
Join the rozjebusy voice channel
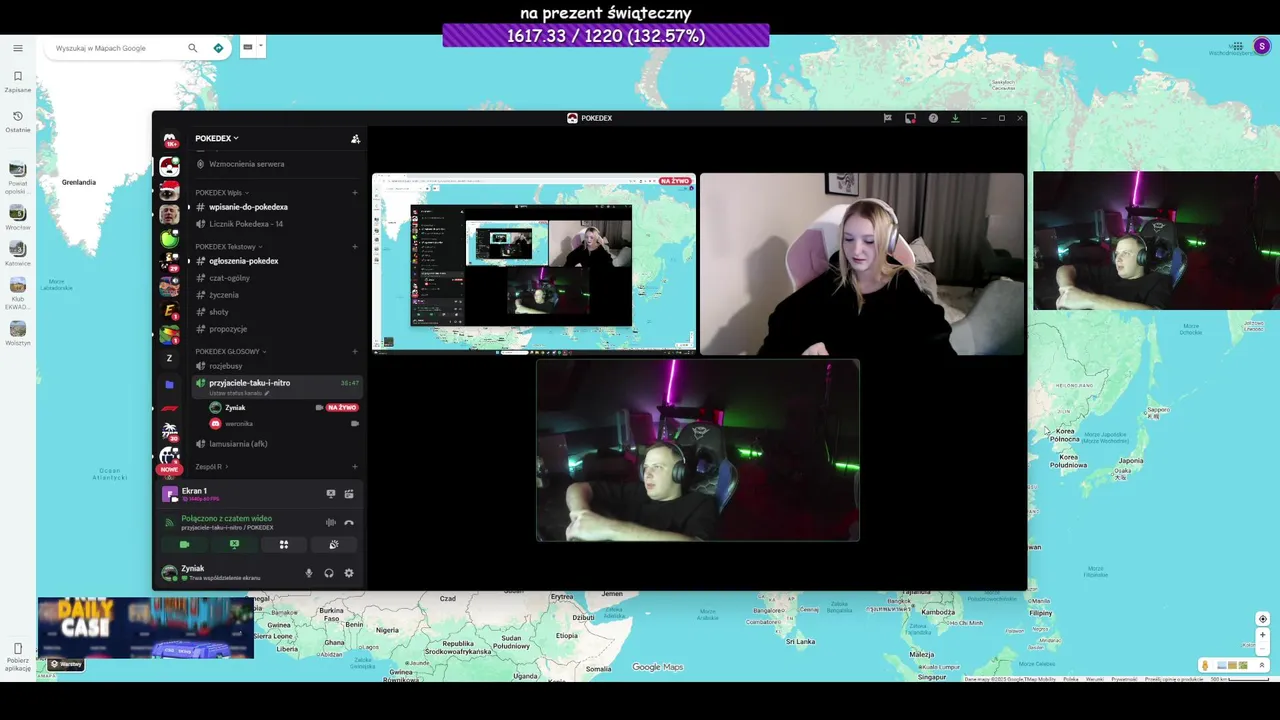click(276, 366)
